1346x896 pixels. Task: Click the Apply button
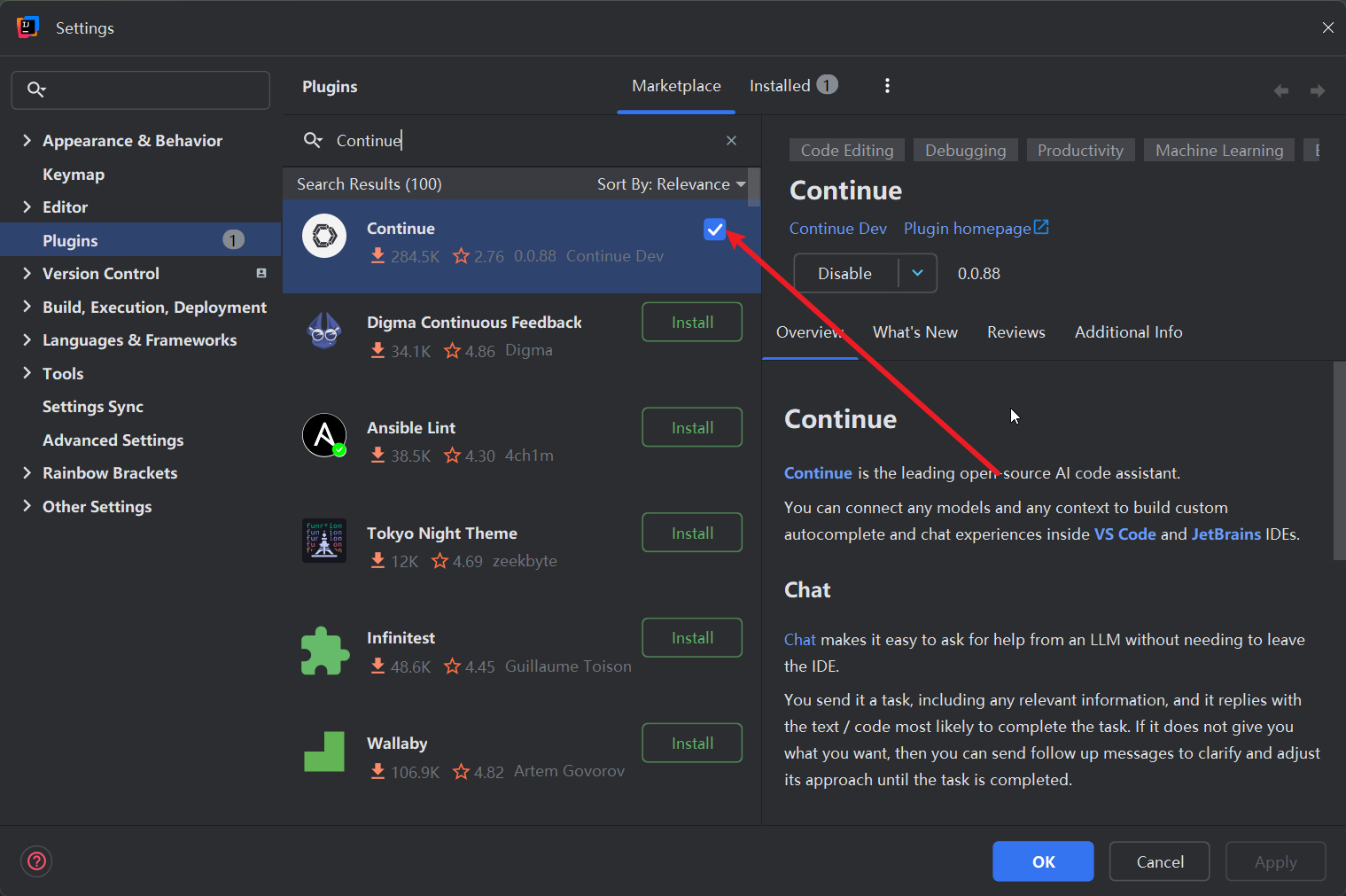pyautogui.click(x=1275, y=861)
